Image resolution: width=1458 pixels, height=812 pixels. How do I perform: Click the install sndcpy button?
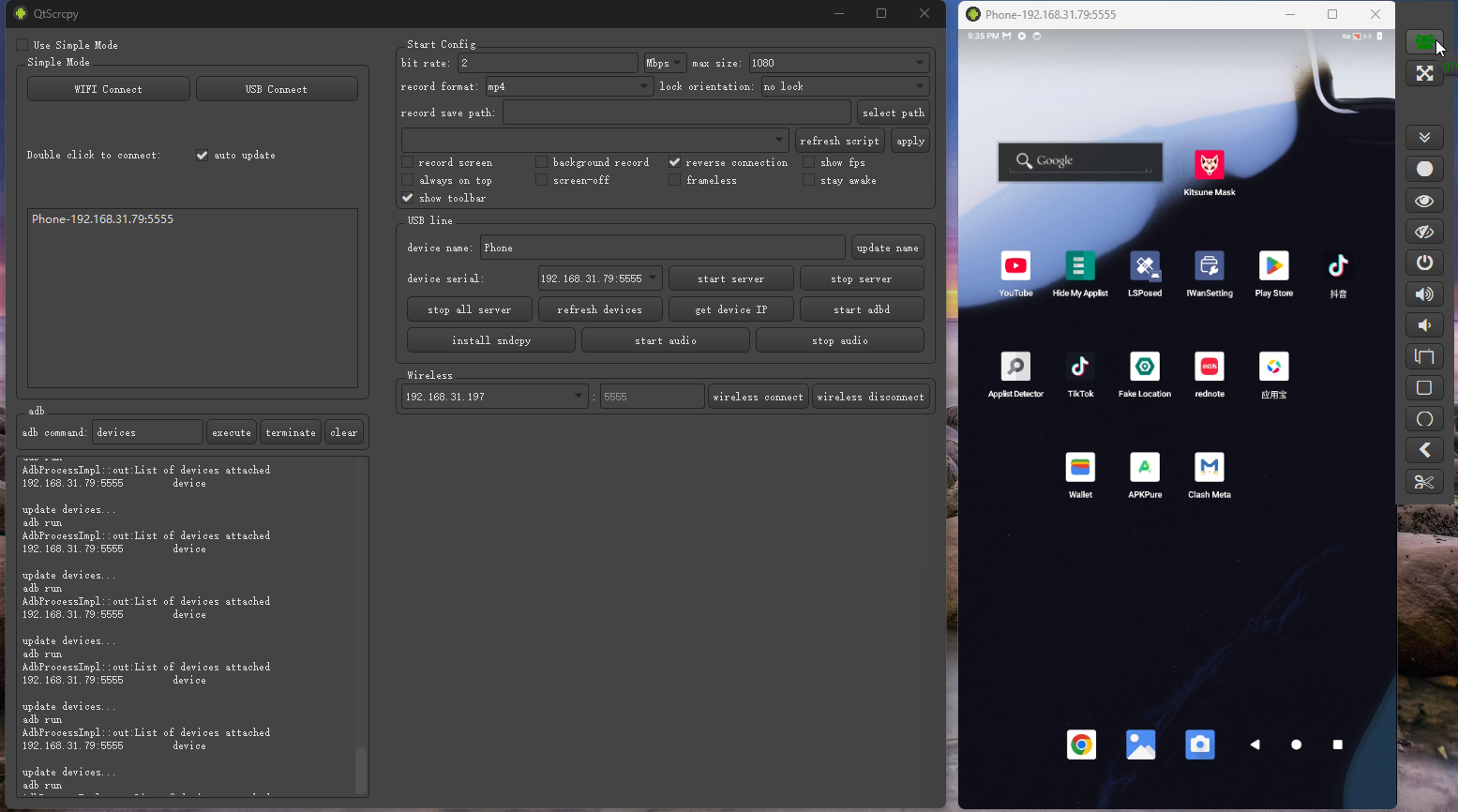pyautogui.click(x=491, y=340)
